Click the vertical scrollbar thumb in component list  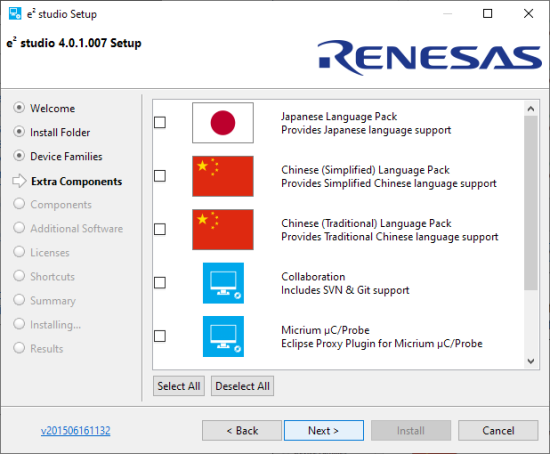[531, 203]
